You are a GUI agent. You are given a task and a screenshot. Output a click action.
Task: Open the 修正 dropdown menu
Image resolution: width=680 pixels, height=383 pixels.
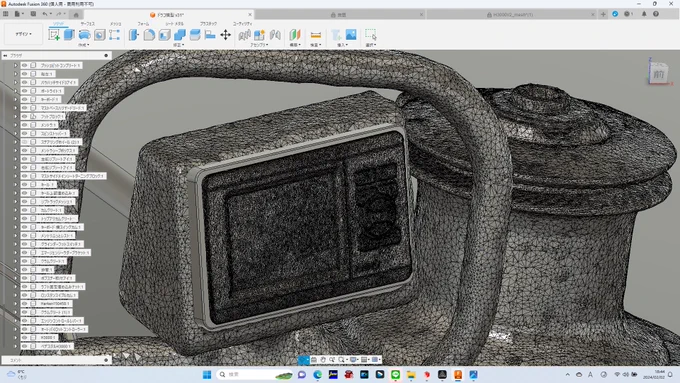(x=179, y=45)
